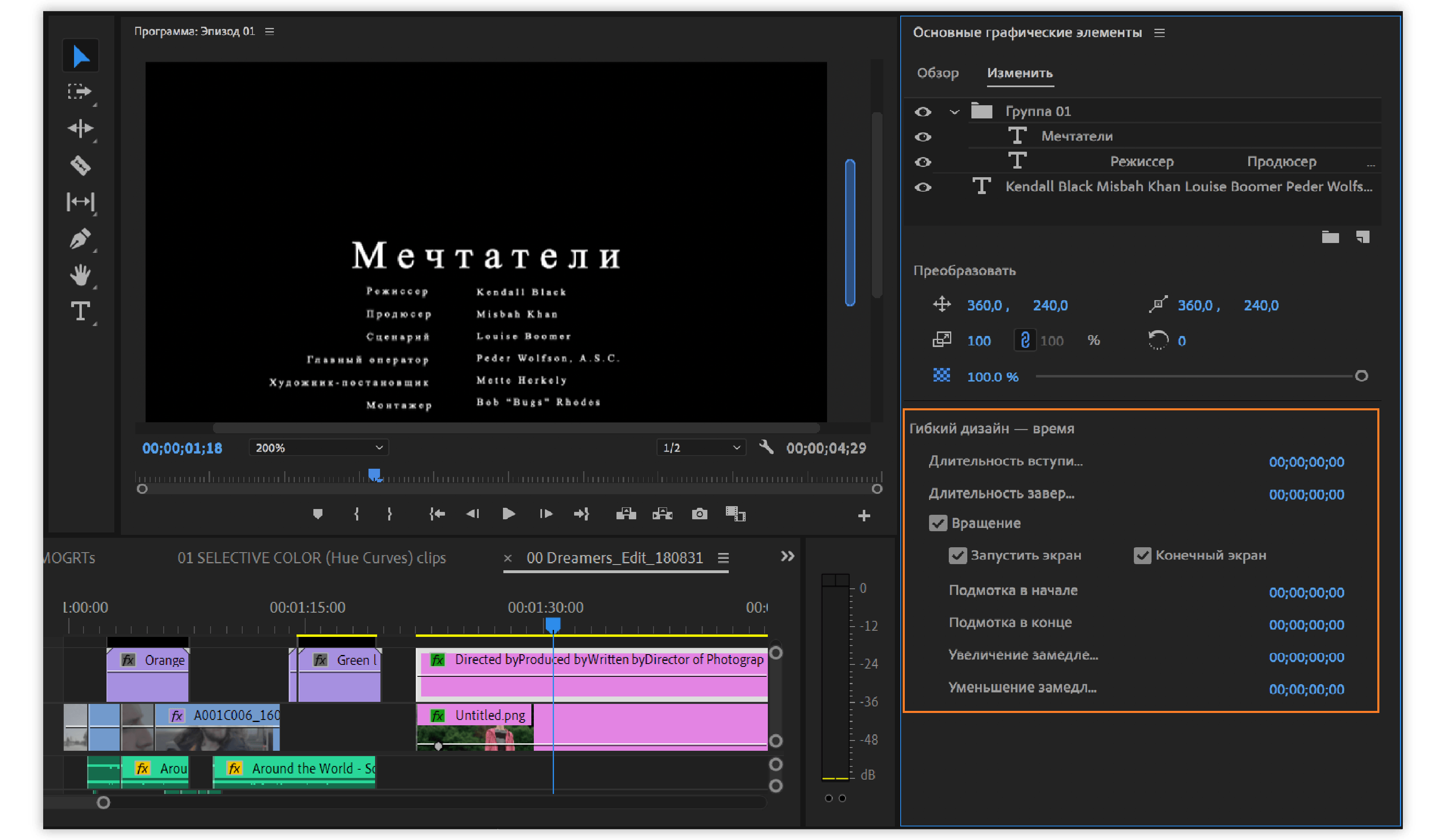The image size is (1446, 840).
Task: Open 01 SELECTIVE COLOR clips sequence tab
Action: (311, 558)
